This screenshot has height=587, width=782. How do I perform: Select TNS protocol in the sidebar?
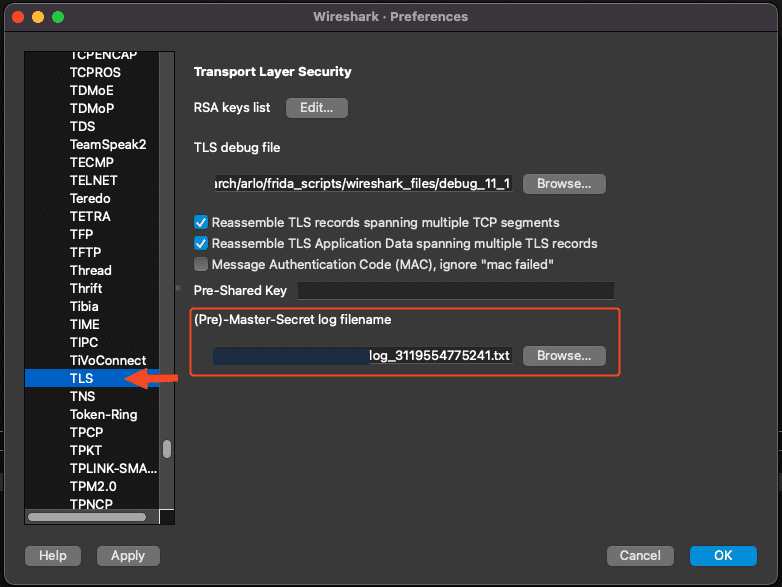click(x=82, y=396)
